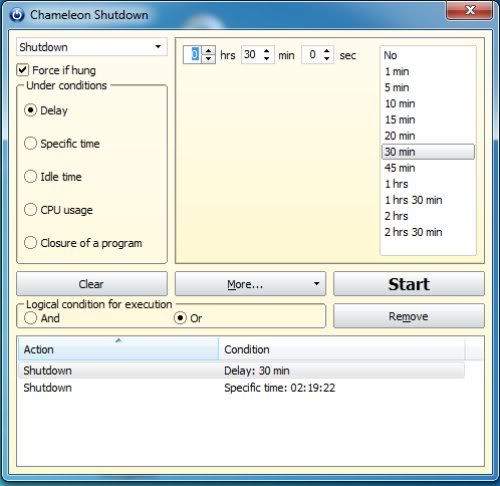
Task: Select the Shutdown row with Delay: 30 min
Action: [x=241, y=371]
